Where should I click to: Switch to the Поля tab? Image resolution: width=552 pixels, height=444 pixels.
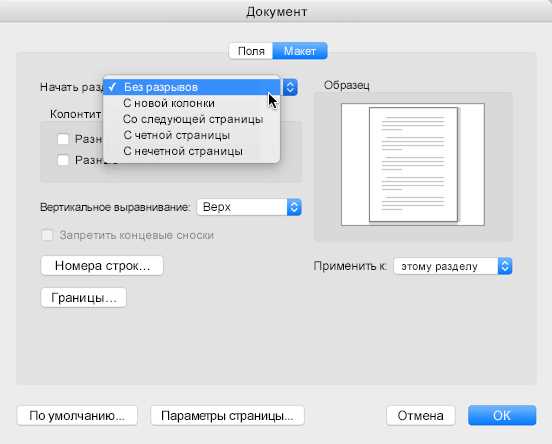click(x=251, y=51)
